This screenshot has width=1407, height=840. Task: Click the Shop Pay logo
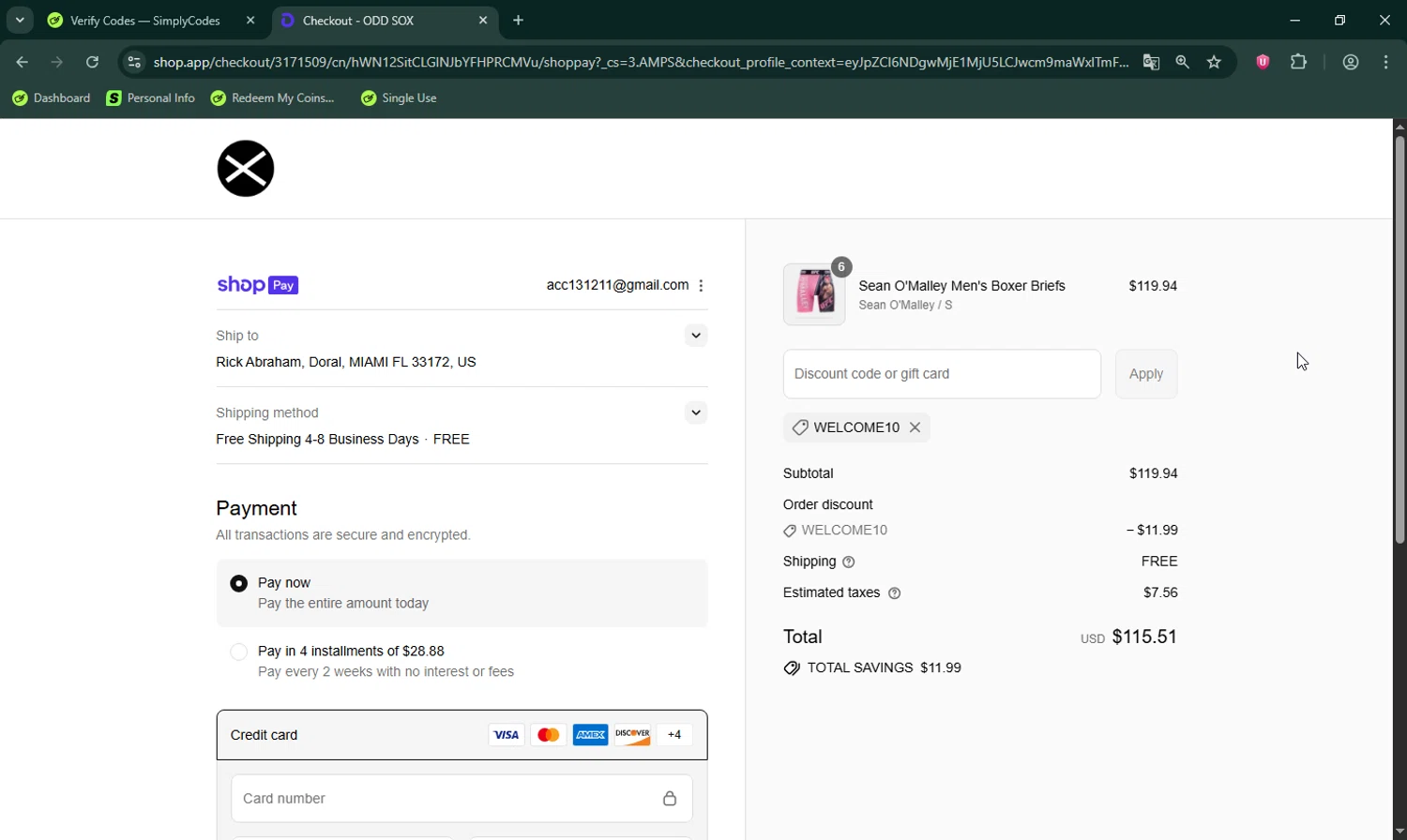257,285
